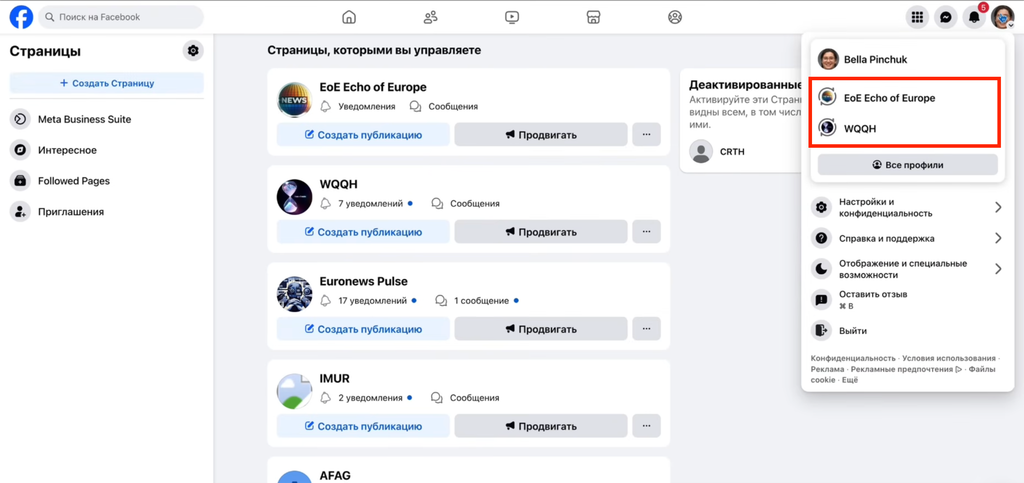The image size is (1024, 483).
Task: Click Все профили button
Action: 908,165
